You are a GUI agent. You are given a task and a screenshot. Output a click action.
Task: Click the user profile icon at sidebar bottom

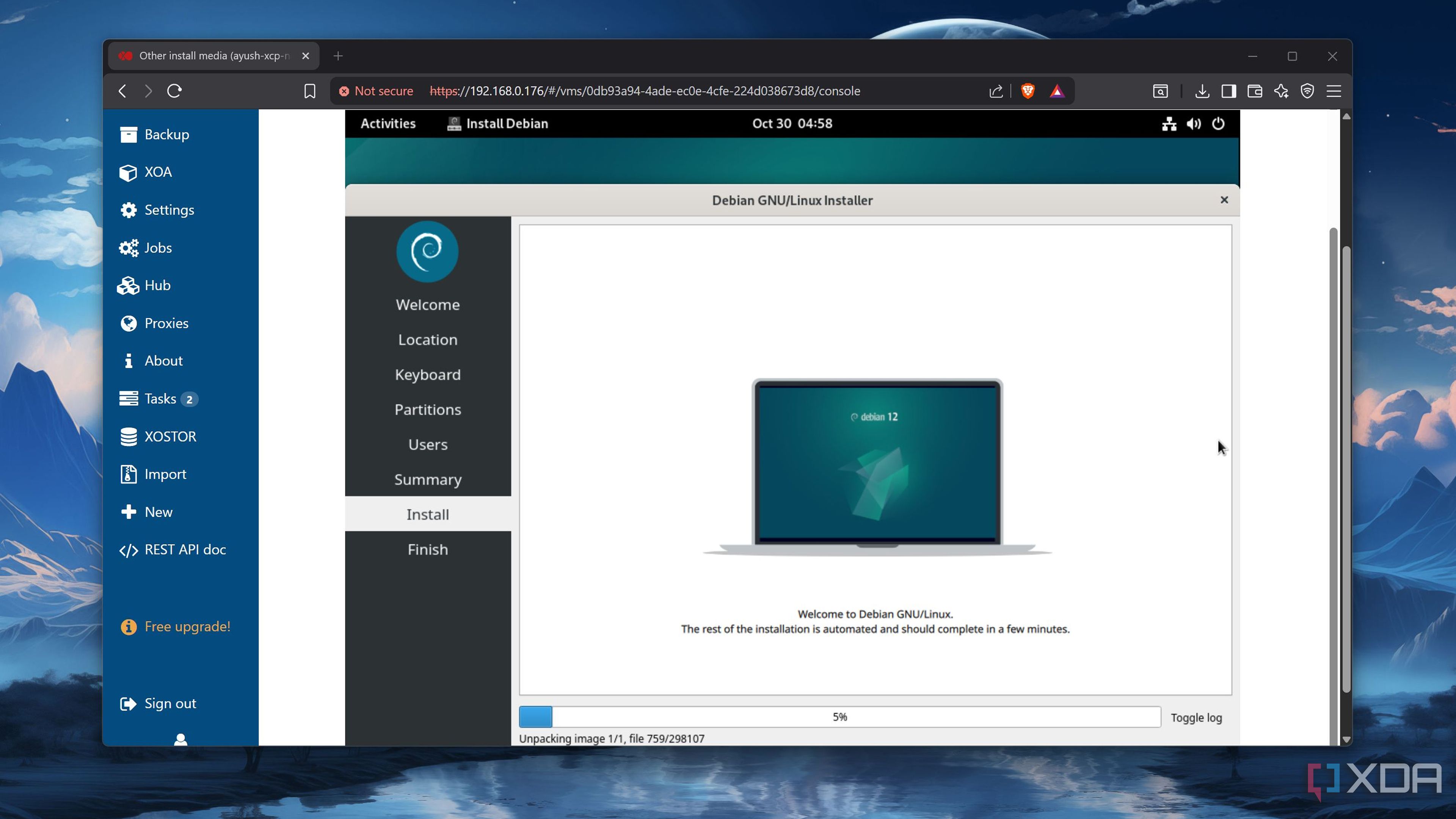(180, 739)
